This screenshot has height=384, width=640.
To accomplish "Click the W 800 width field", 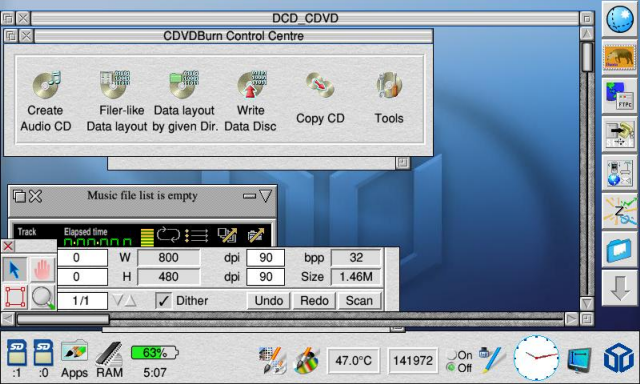I will (x=169, y=257).
